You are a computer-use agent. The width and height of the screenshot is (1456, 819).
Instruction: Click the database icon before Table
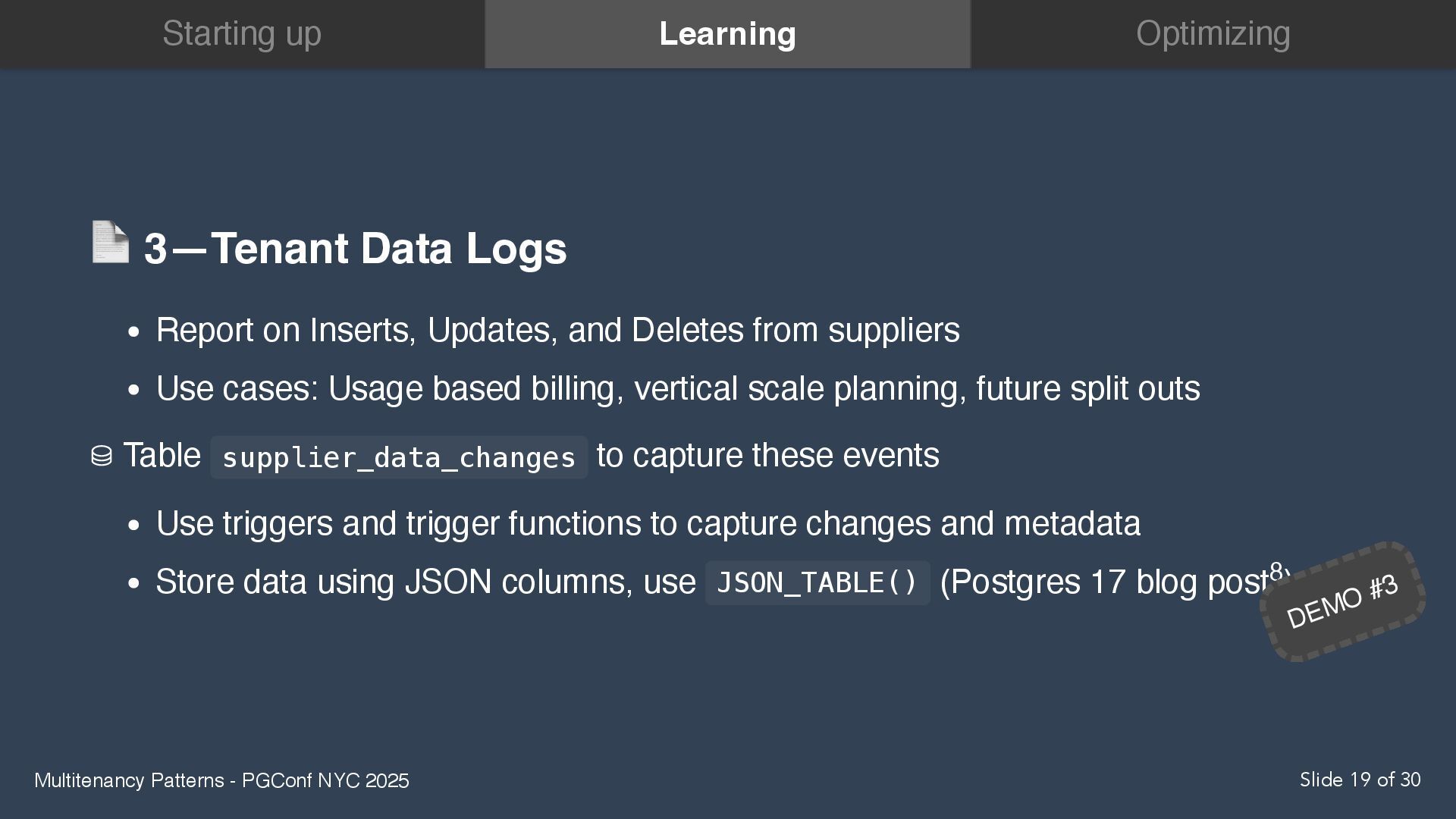pos(102,456)
